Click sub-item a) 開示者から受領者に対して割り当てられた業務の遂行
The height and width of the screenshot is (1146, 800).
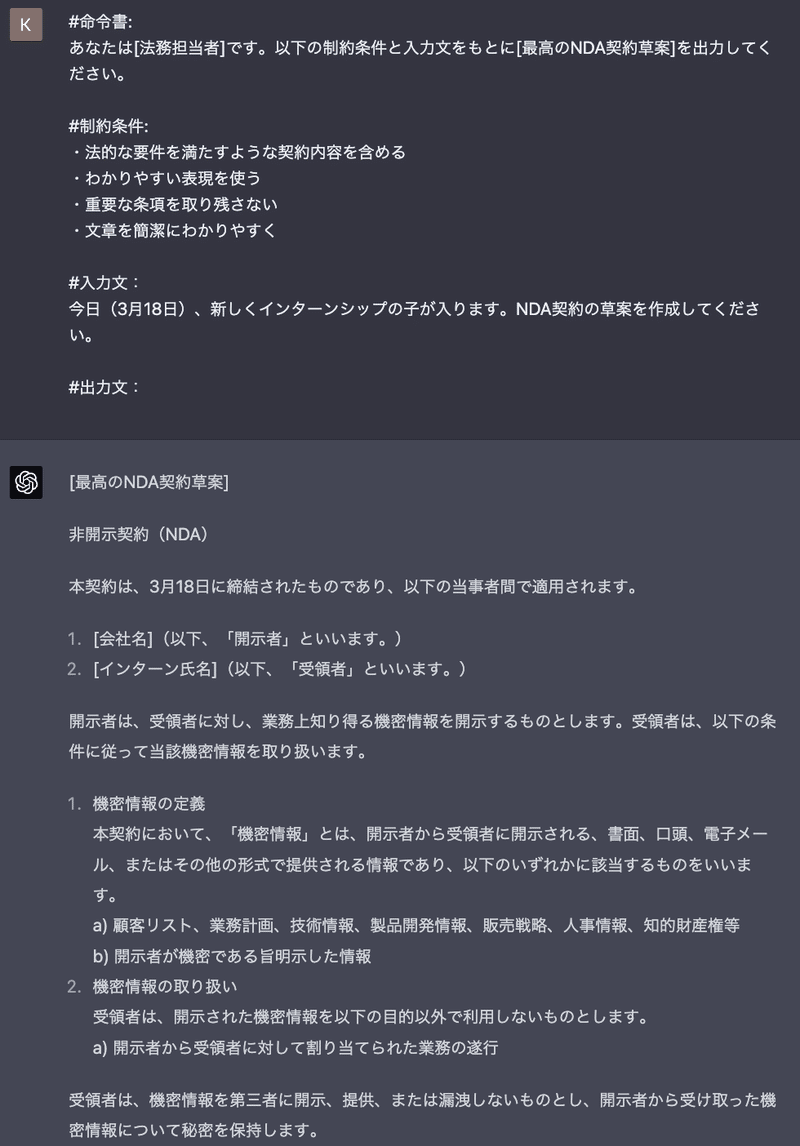(x=296, y=1047)
